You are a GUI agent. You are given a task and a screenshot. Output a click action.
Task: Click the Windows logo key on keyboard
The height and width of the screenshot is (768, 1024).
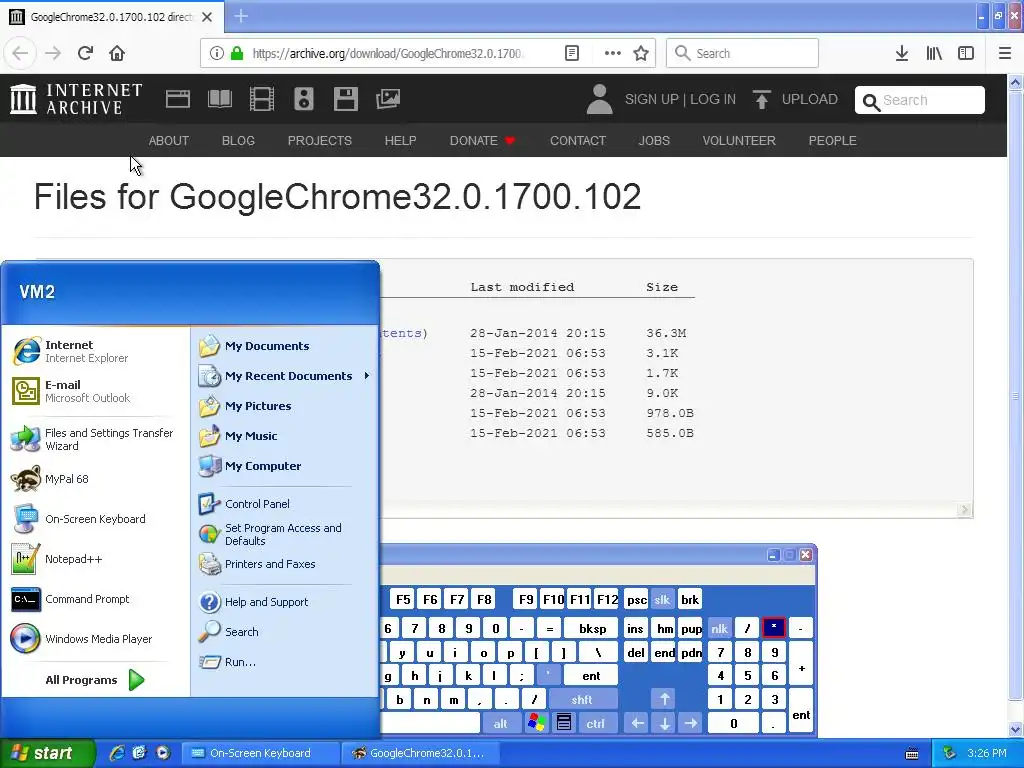coord(536,722)
